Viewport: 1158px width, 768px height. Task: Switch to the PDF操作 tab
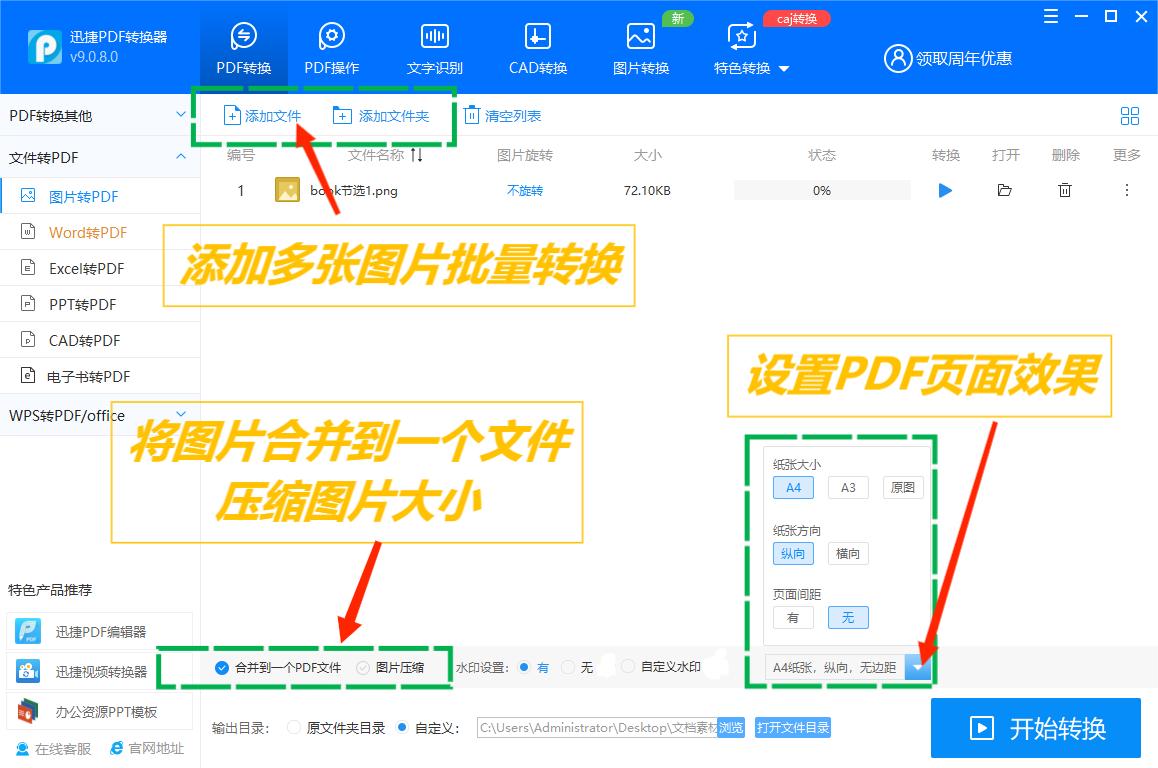331,45
